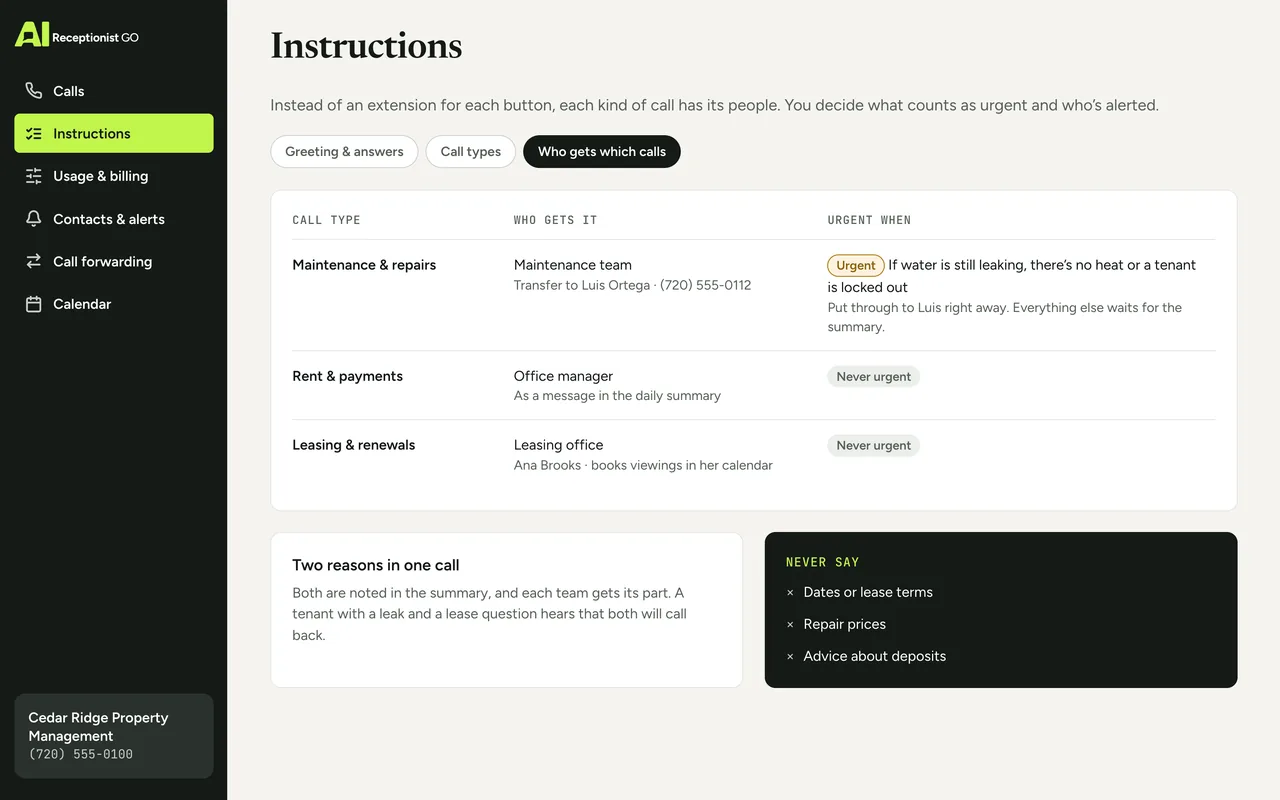Click the bell icon beside Contacts & alerts

[x=34, y=219]
